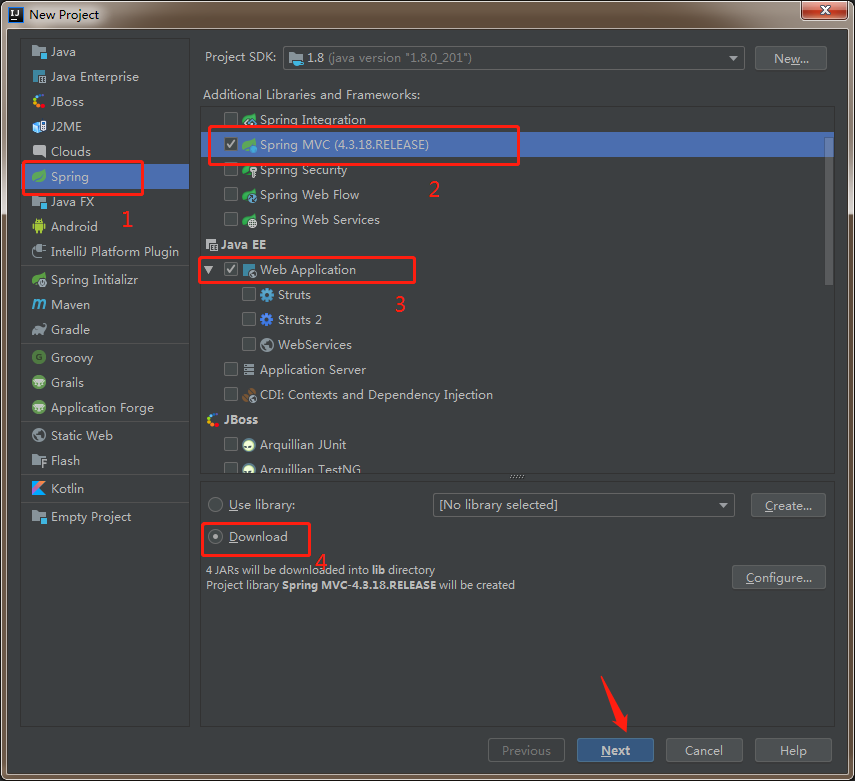Click the WebServices globe icon
This screenshot has width=855, height=781.
(x=267, y=345)
